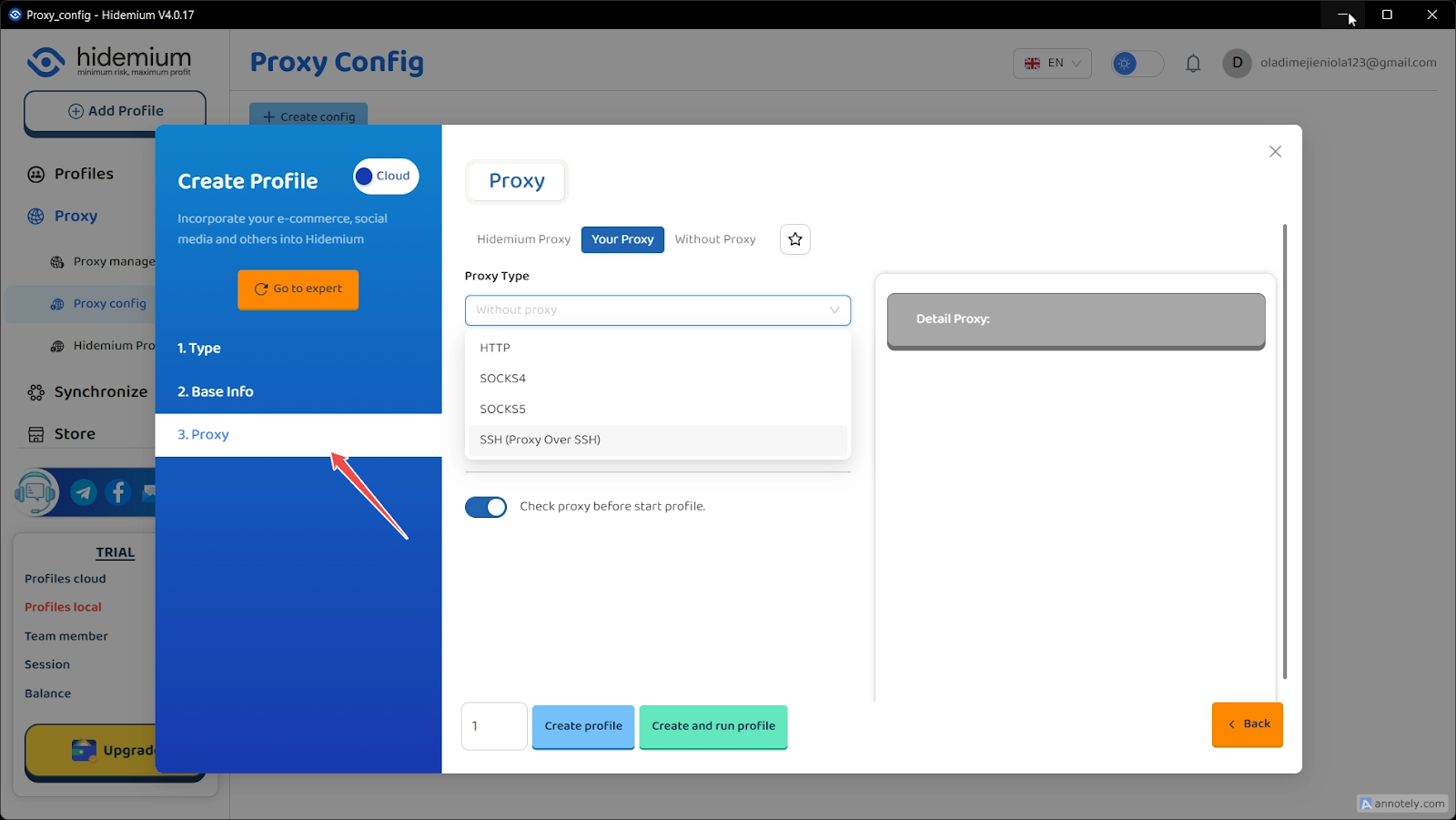The width and height of the screenshot is (1456, 820).
Task: Open Profiles in sidebar
Action: click(x=84, y=174)
